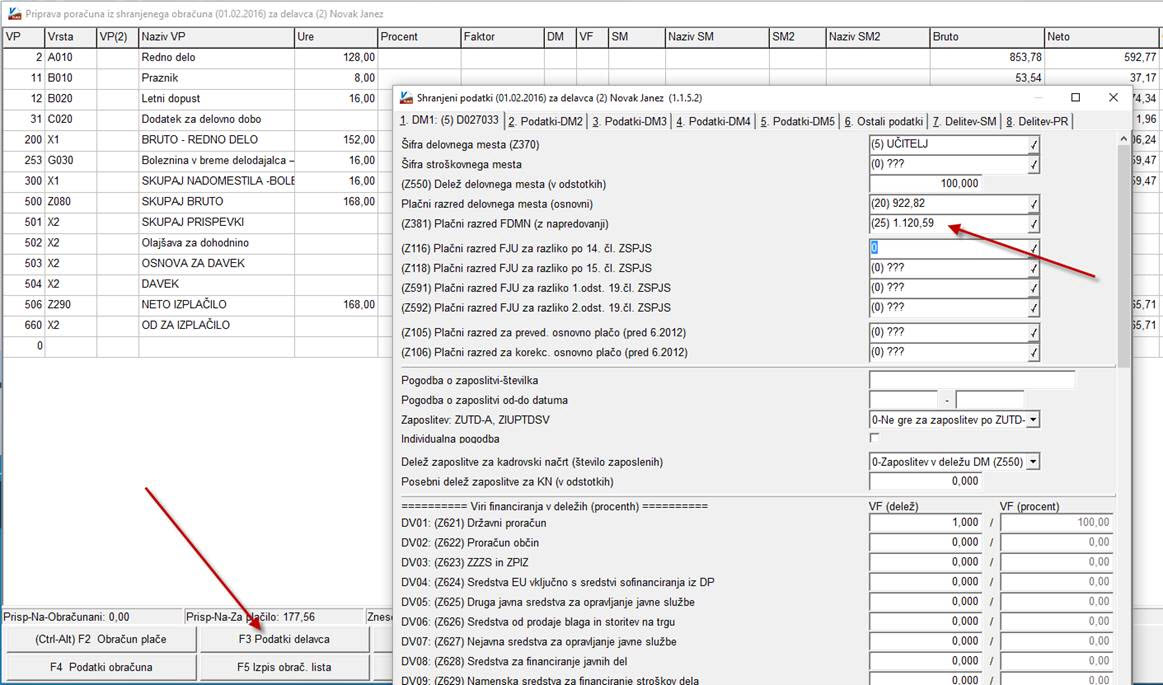Click the Shranjeni podatki vertical scrollbar thumb
Image resolution: width=1163 pixels, height=685 pixels.
click(x=1124, y=256)
